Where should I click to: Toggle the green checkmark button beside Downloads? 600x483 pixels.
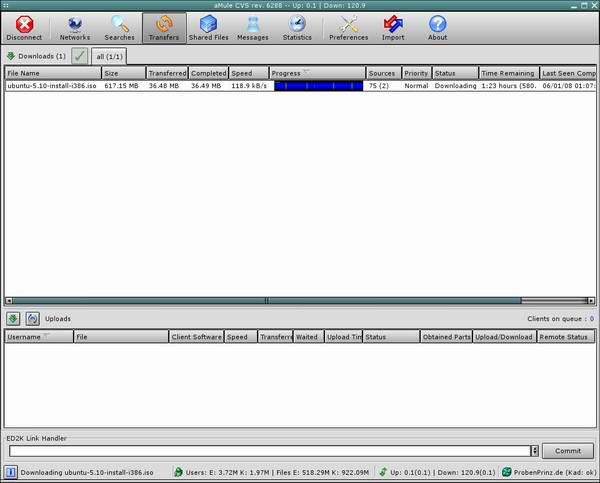(x=80, y=56)
